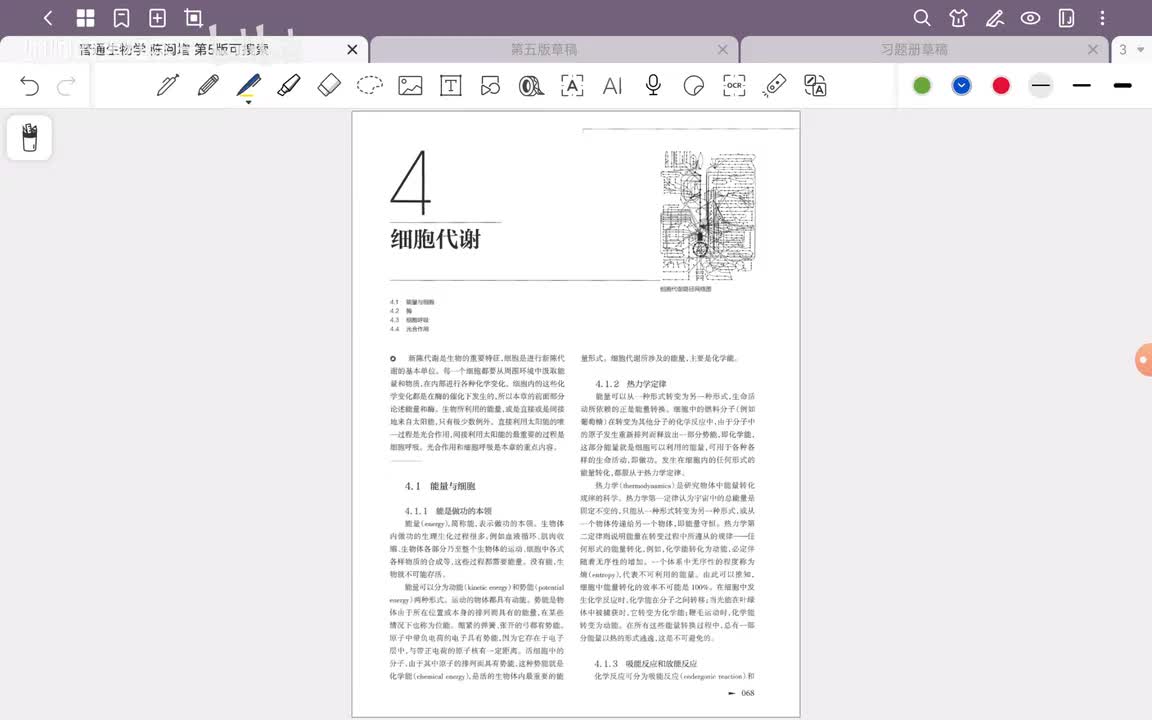This screenshot has width=1152, height=720.
Task: Close the 第五版草稿 tab
Action: click(x=722, y=49)
